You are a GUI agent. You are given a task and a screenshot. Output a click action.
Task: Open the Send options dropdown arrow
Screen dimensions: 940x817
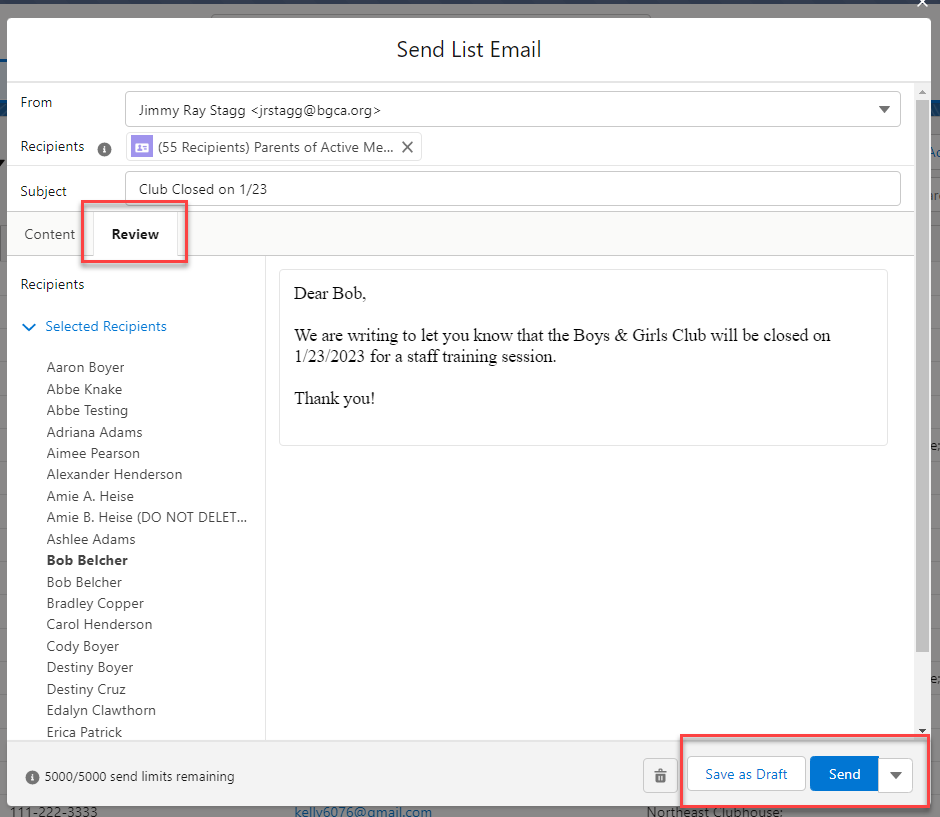(x=895, y=774)
